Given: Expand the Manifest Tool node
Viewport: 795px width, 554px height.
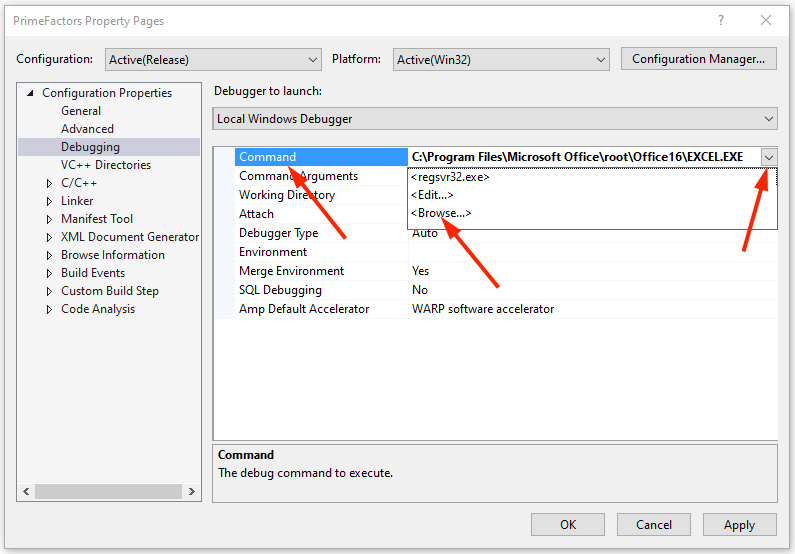Looking at the screenshot, I should click(49, 219).
